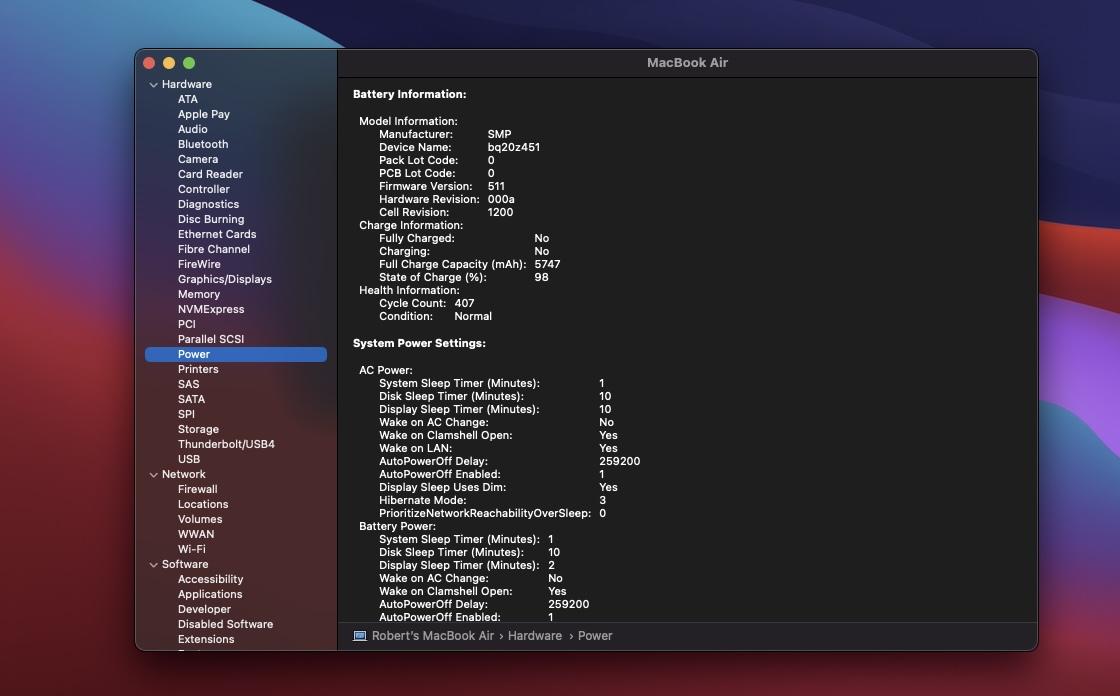The height and width of the screenshot is (696, 1120).
Task: Select Thunderbolt/USB4 in the sidebar
Action: click(226, 444)
